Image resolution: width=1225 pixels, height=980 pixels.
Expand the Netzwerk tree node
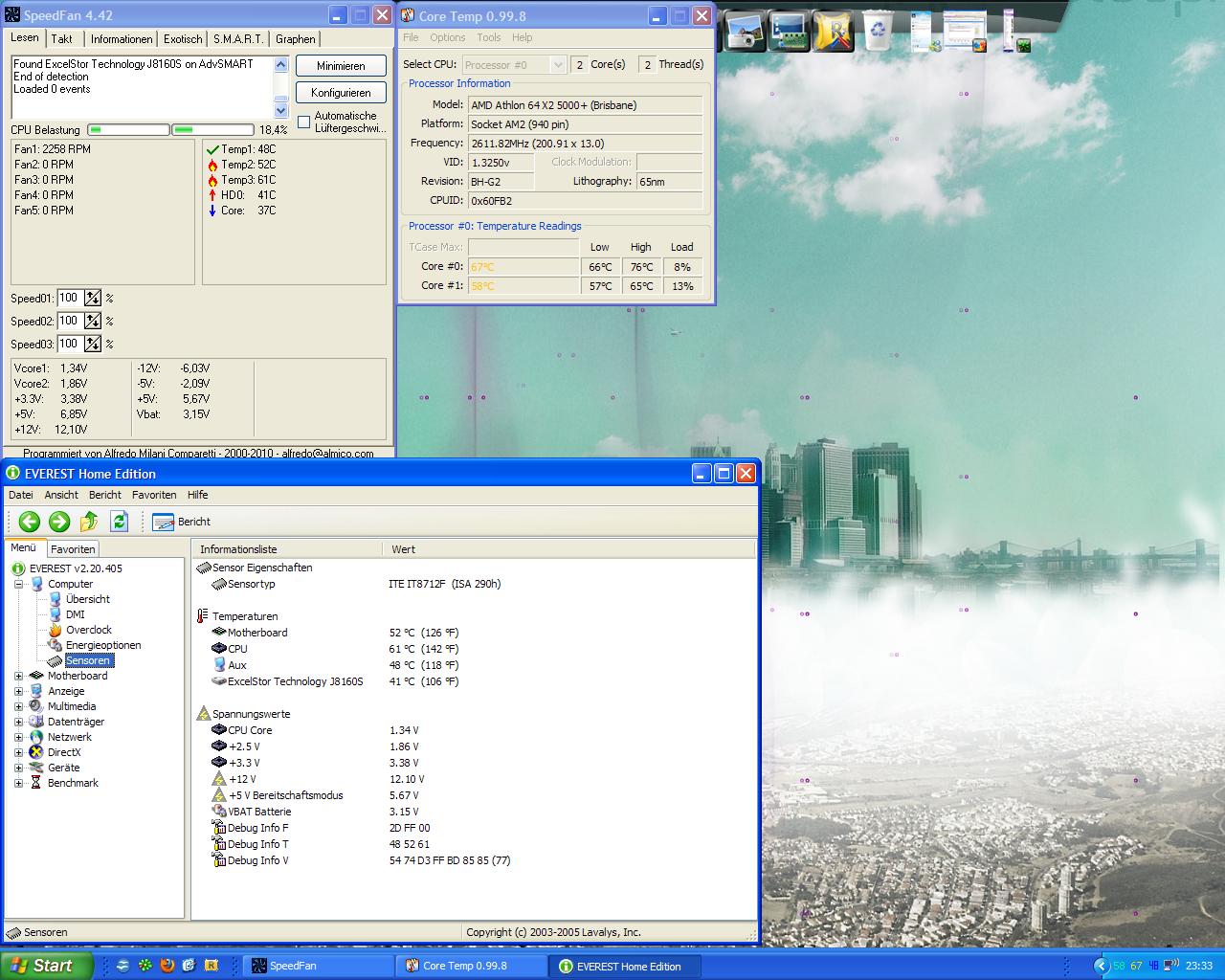coord(18,737)
